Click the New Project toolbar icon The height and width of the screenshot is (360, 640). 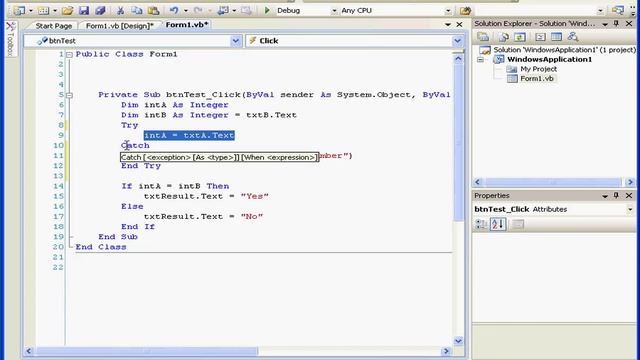click(19, 10)
